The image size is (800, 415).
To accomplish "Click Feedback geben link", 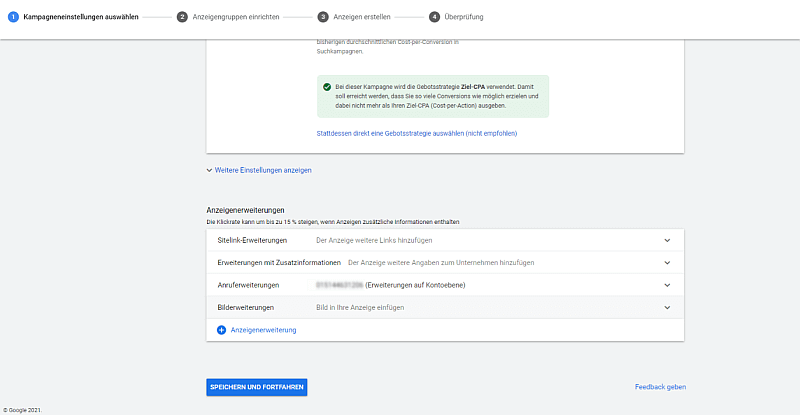I will click(x=660, y=387).
